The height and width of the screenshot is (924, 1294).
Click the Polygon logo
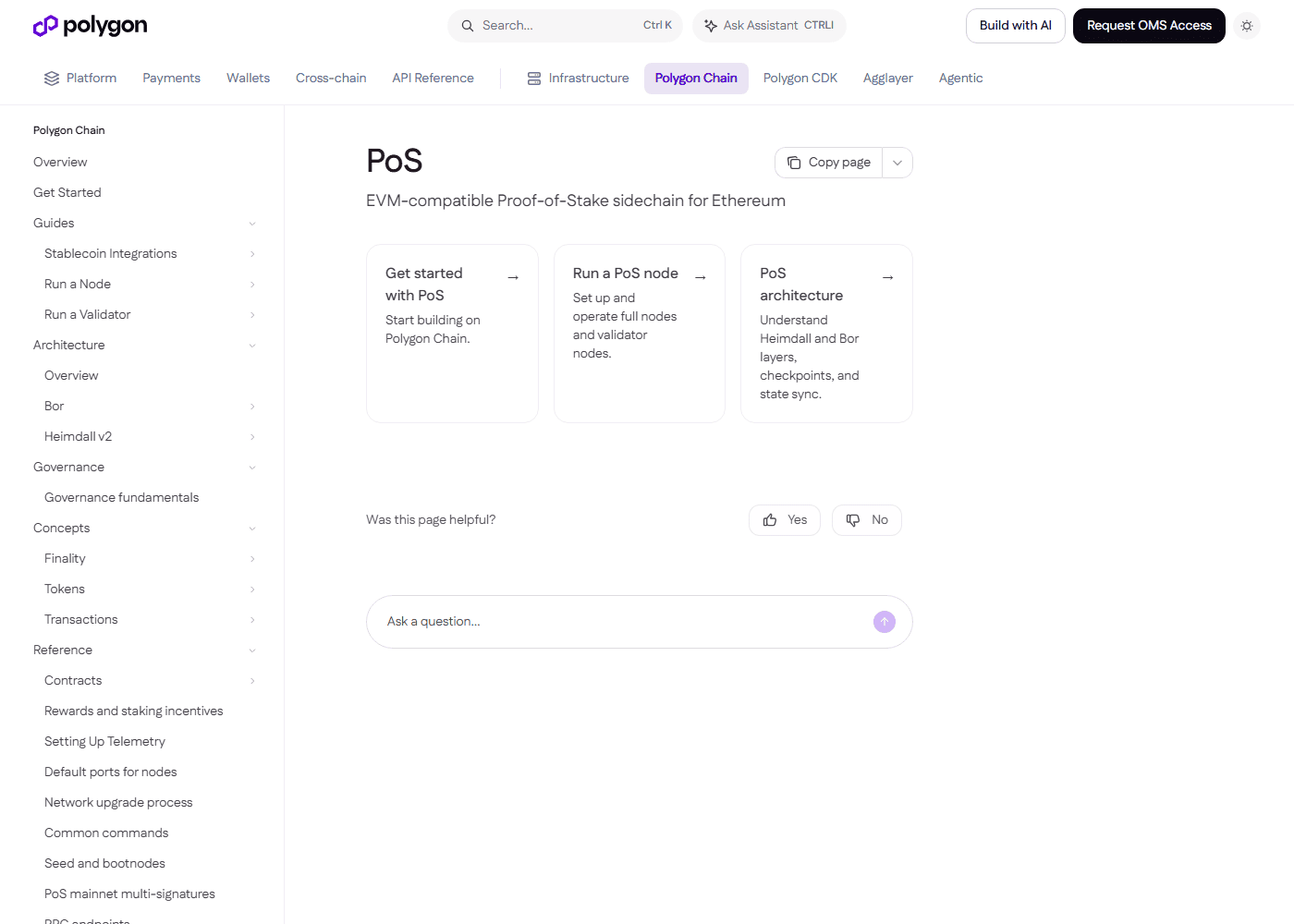[x=90, y=26]
